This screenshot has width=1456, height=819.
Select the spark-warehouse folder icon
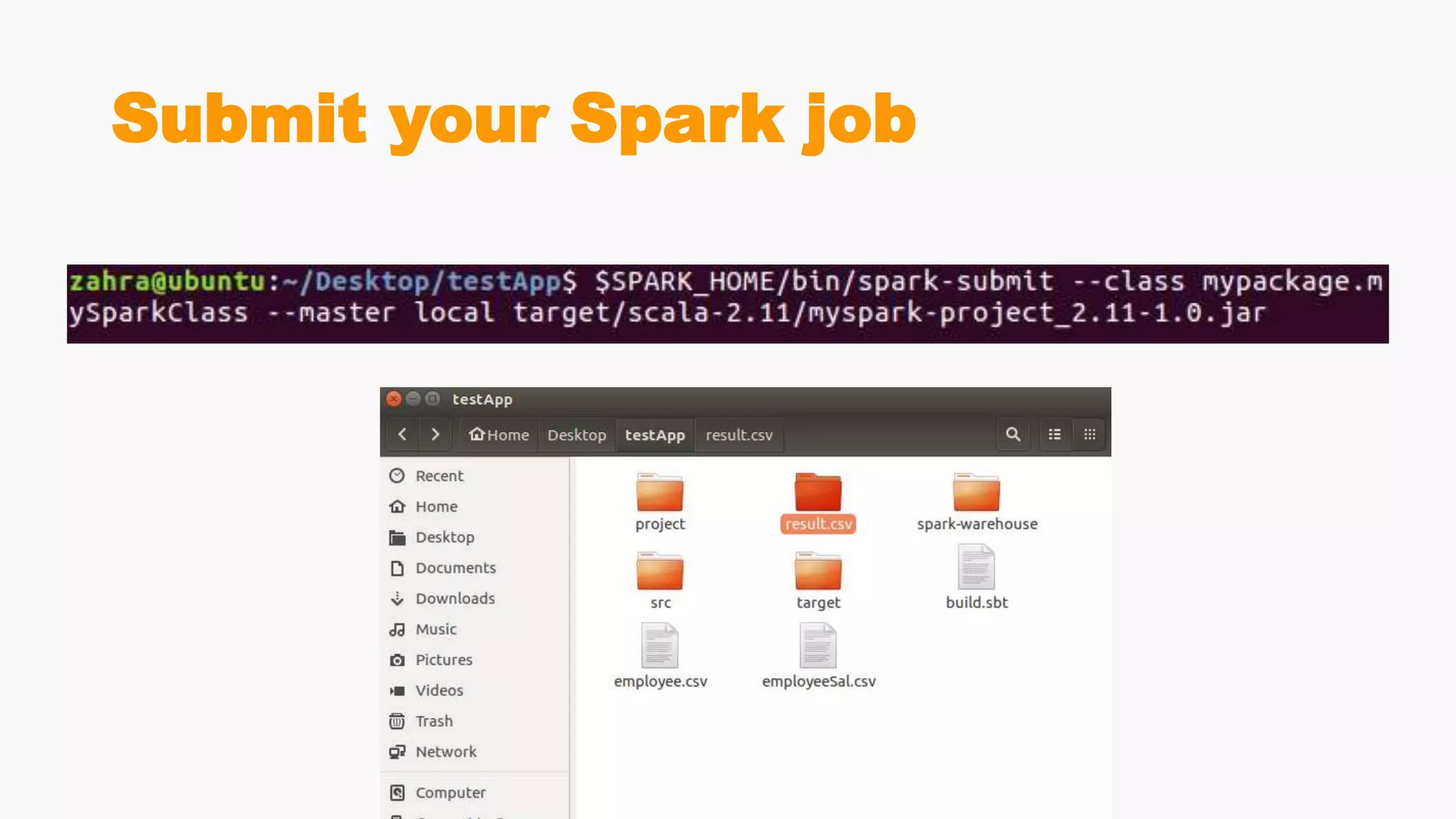point(976,492)
